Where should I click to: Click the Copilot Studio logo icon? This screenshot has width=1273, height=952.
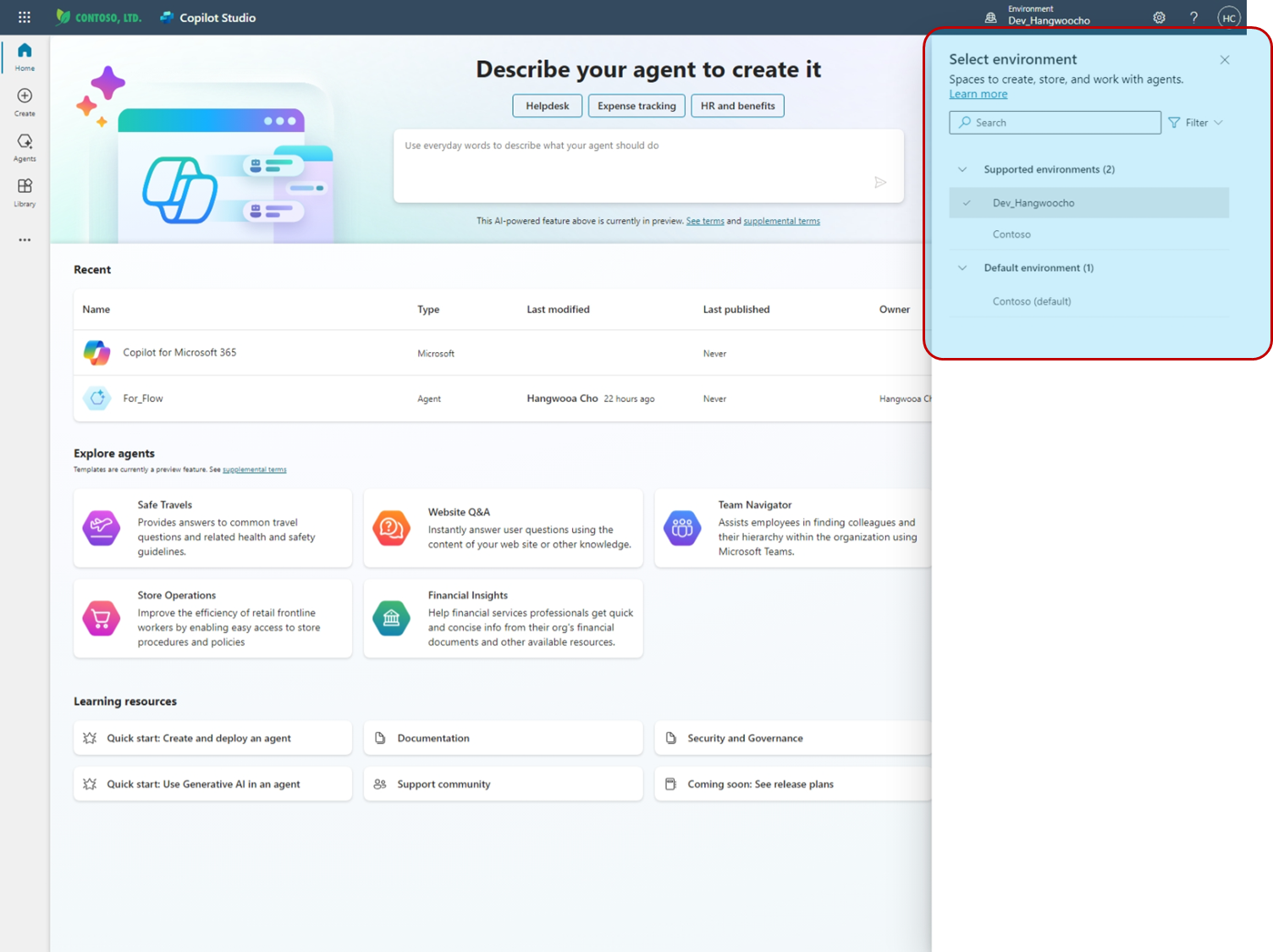click(167, 17)
